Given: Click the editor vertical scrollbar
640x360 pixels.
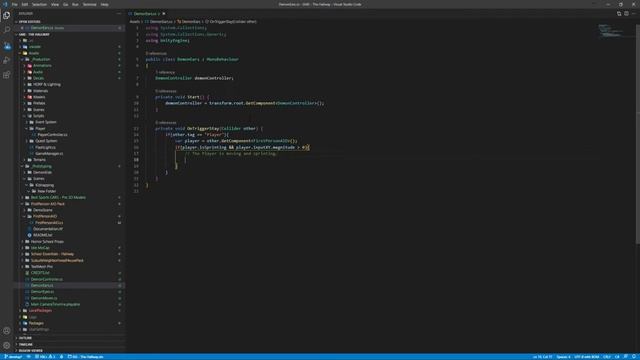Looking at the screenshot, I should click(x=638, y=135).
